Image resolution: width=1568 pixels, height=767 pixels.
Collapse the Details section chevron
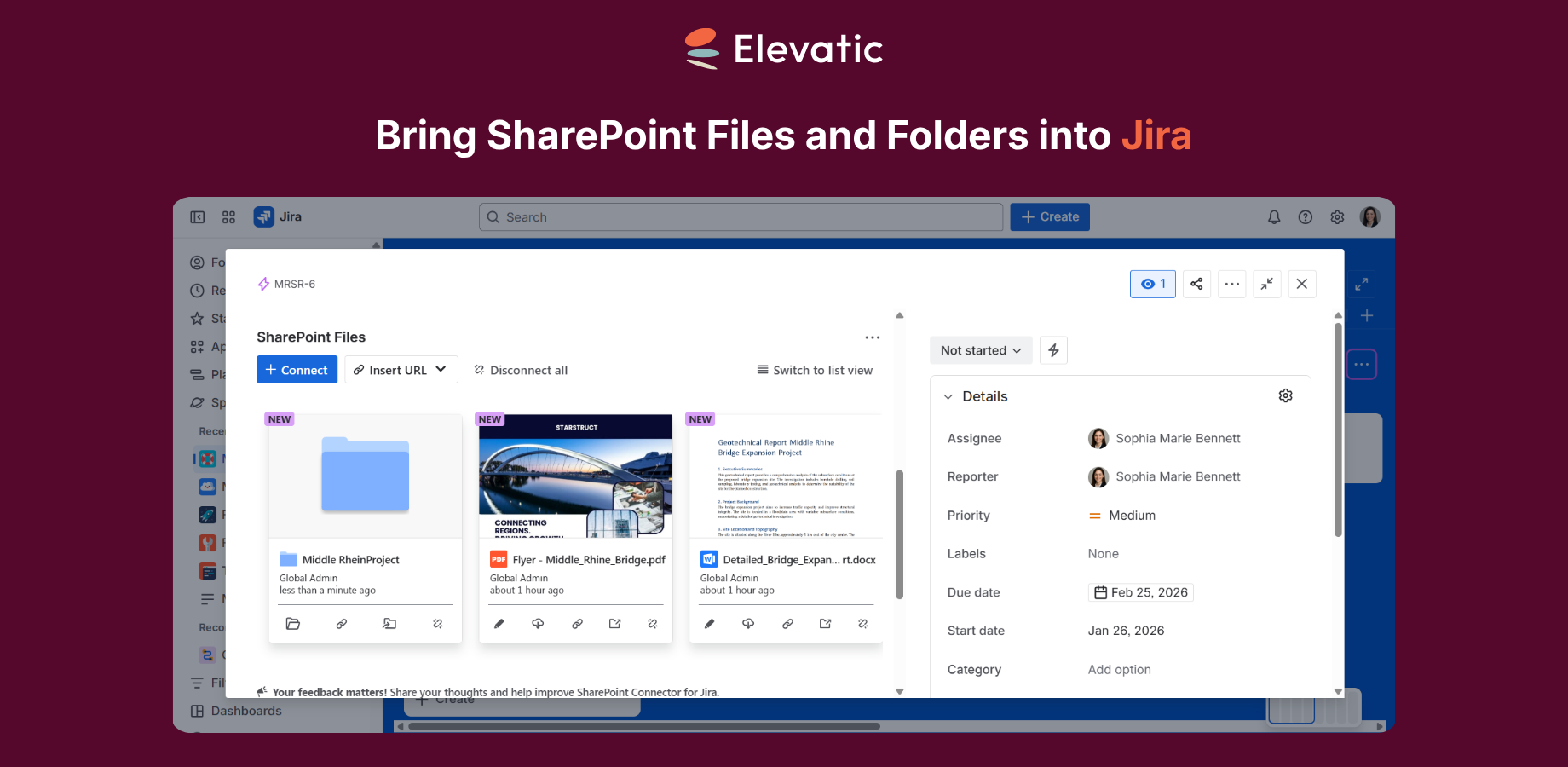[948, 396]
